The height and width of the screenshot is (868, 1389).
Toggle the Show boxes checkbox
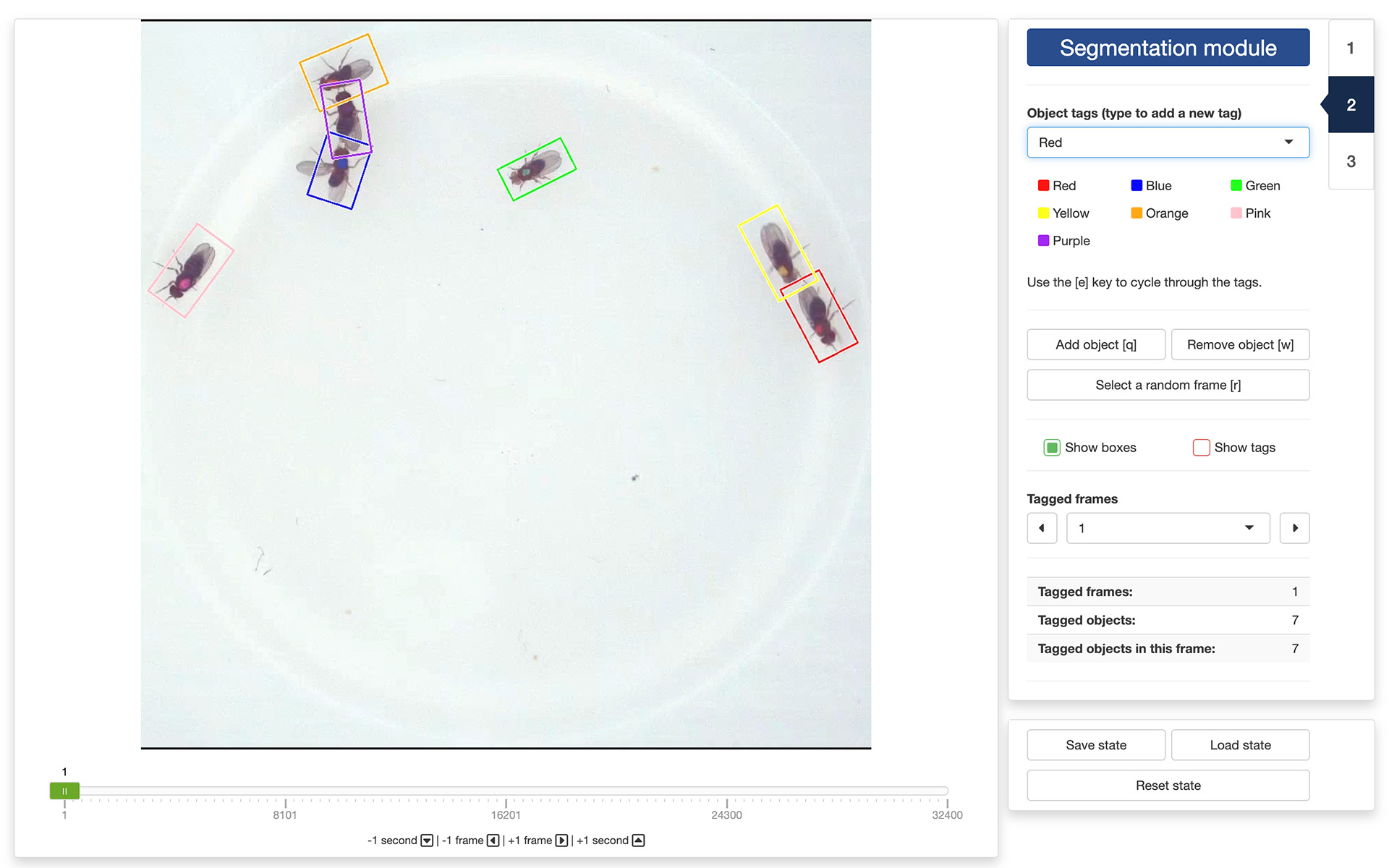pyautogui.click(x=1052, y=448)
